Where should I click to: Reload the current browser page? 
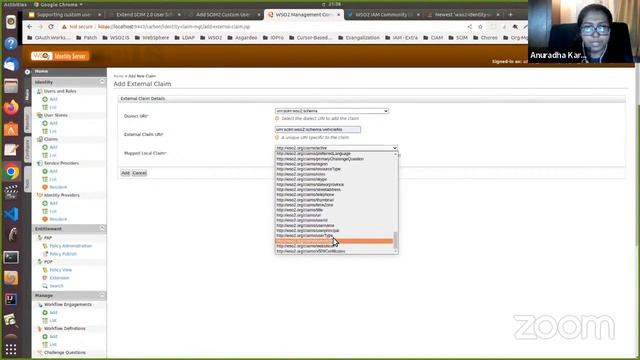click(51, 27)
